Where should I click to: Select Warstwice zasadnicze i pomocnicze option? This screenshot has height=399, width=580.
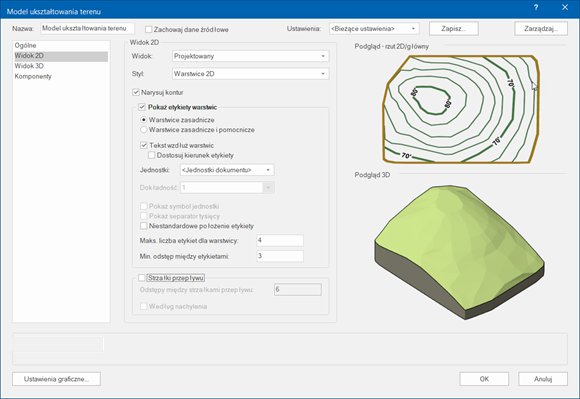(x=144, y=130)
